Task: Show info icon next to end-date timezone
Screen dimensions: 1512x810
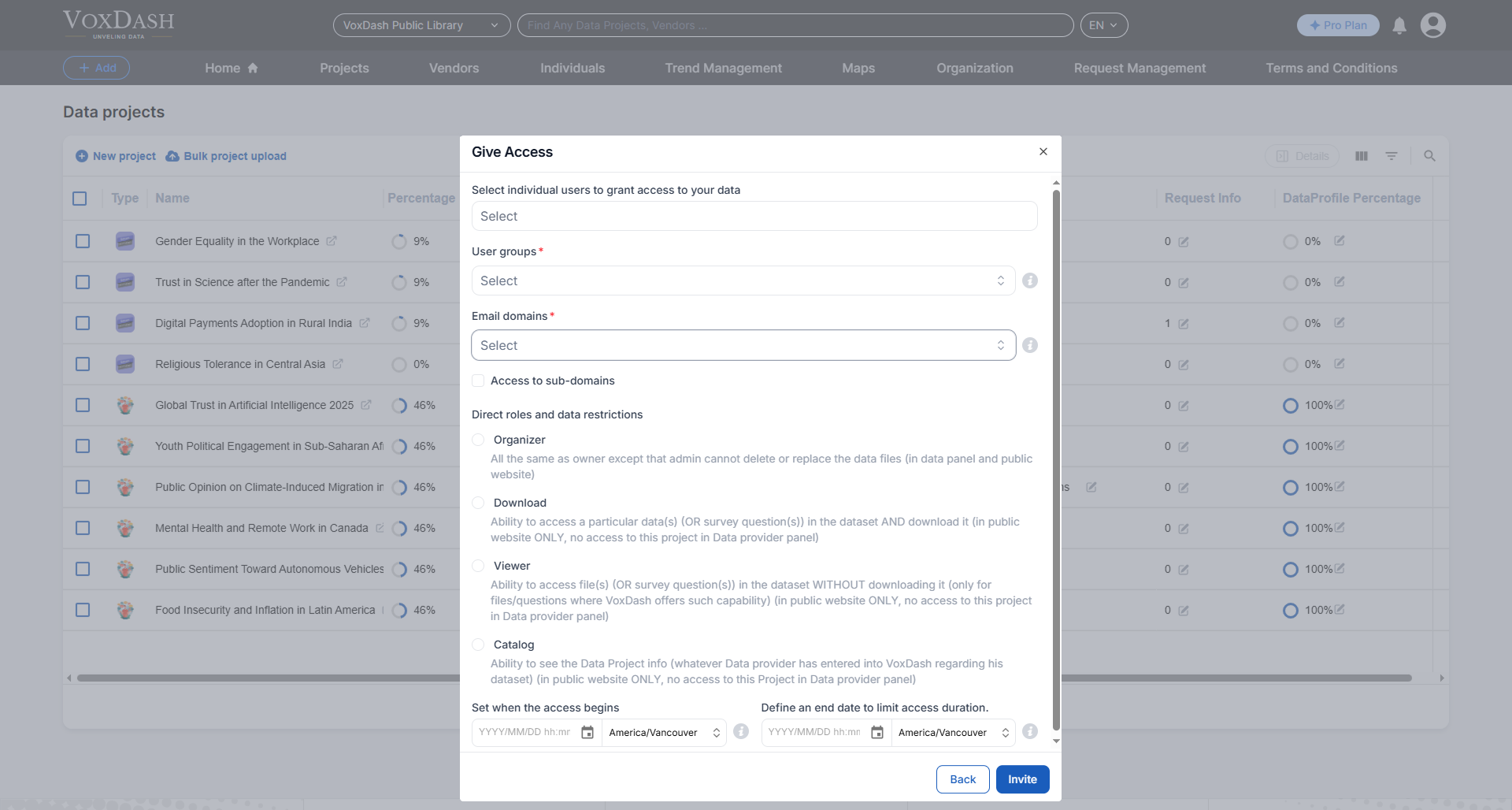Action: [1030, 731]
